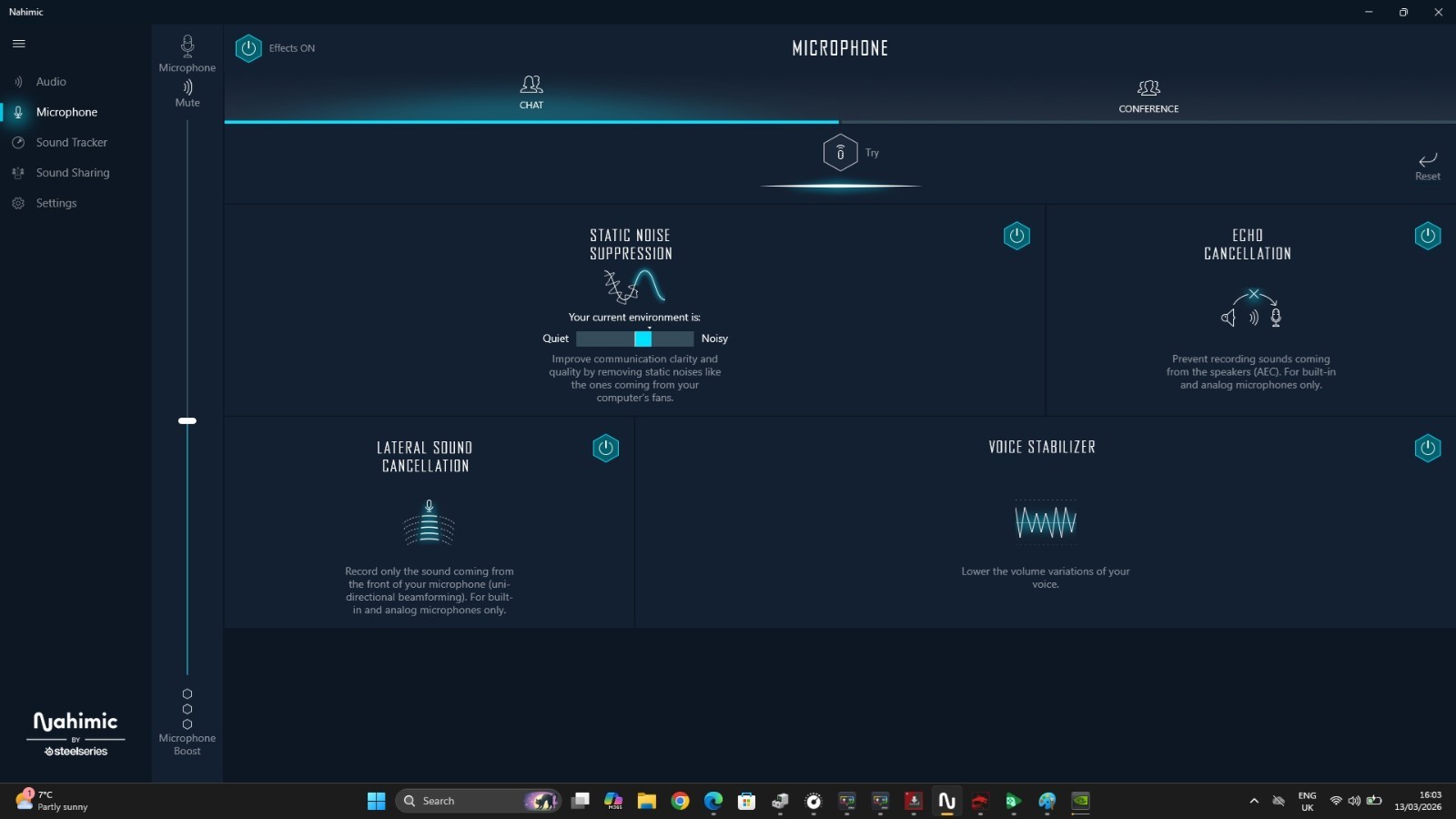Select the top Microphone Boost level
Image resolution: width=1456 pixels, height=819 pixels.
(x=187, y=694)
